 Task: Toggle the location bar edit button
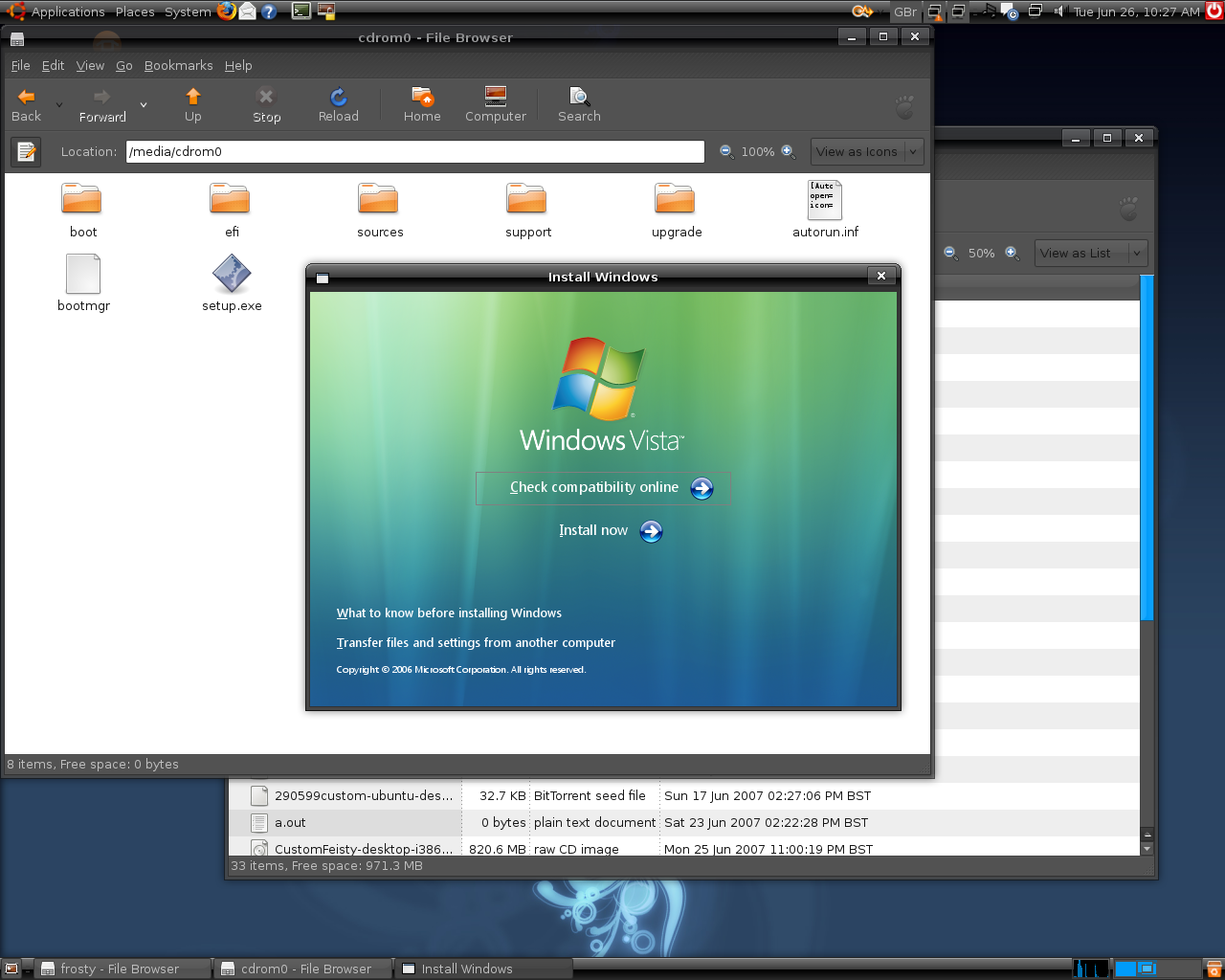point(26,151)
